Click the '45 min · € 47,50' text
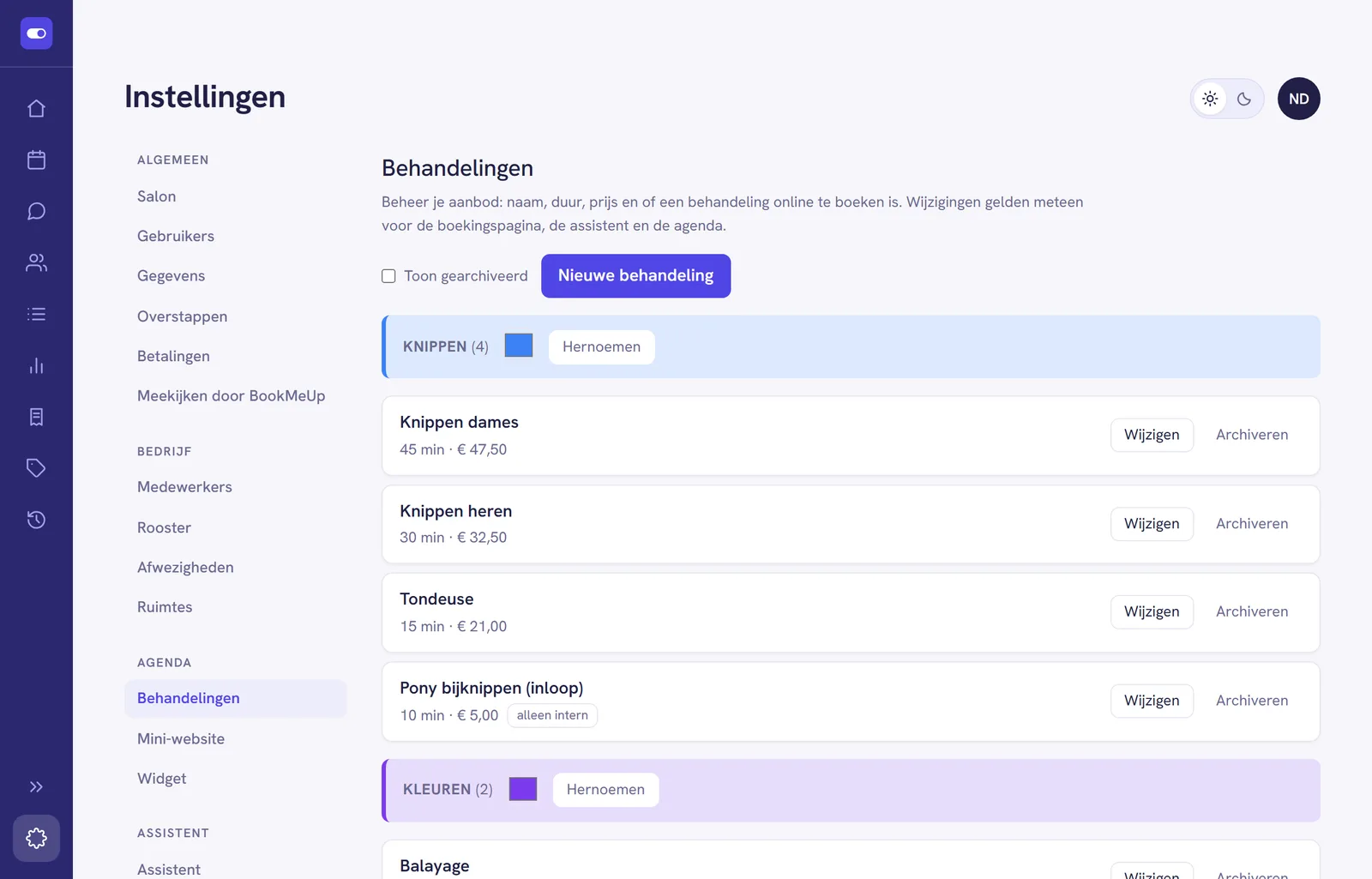Image resolution: width=1372 pixels, height=879 pixels. click(453, 449)
